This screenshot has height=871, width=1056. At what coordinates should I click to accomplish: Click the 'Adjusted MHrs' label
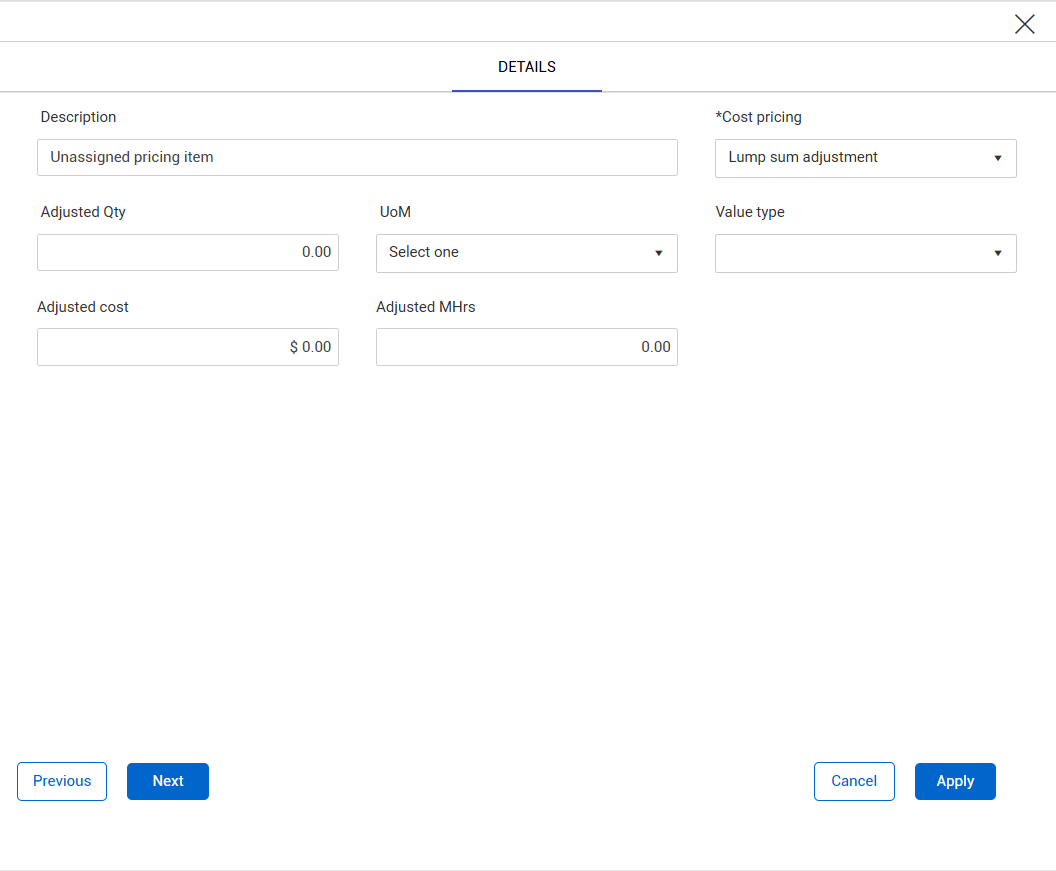[425, 307]
